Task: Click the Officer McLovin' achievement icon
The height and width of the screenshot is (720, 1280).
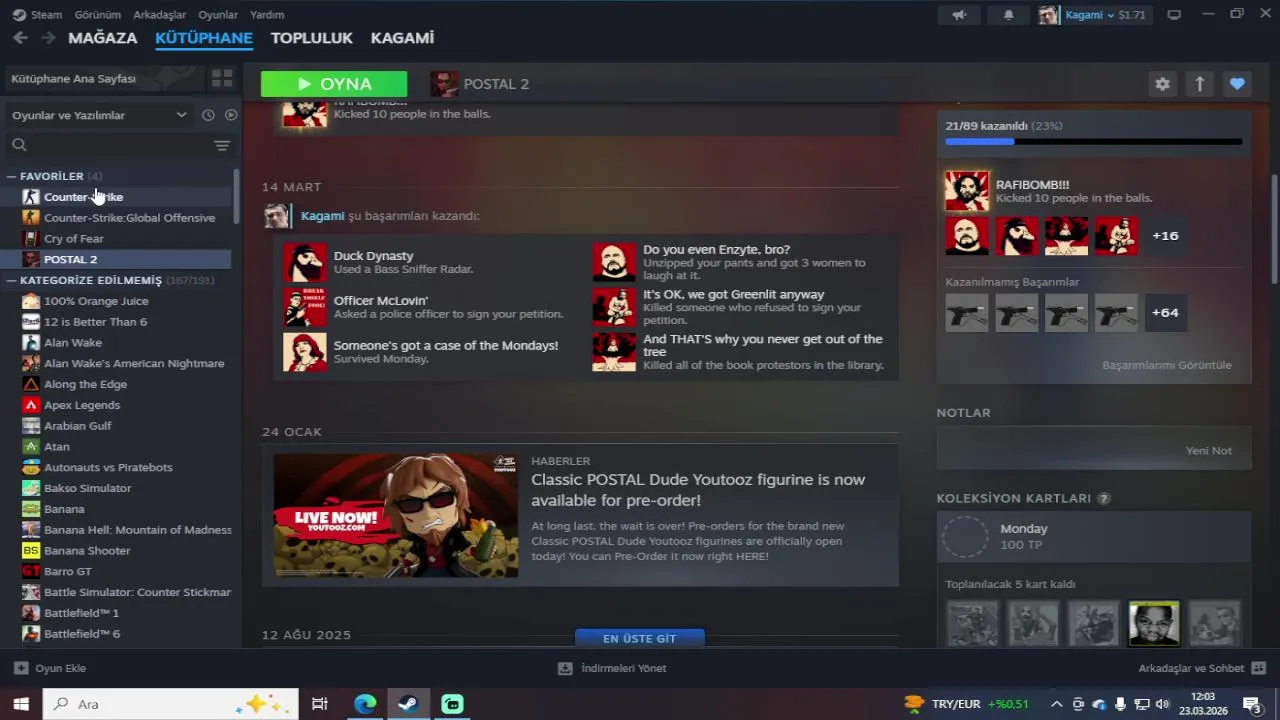Action: (305, 307)
